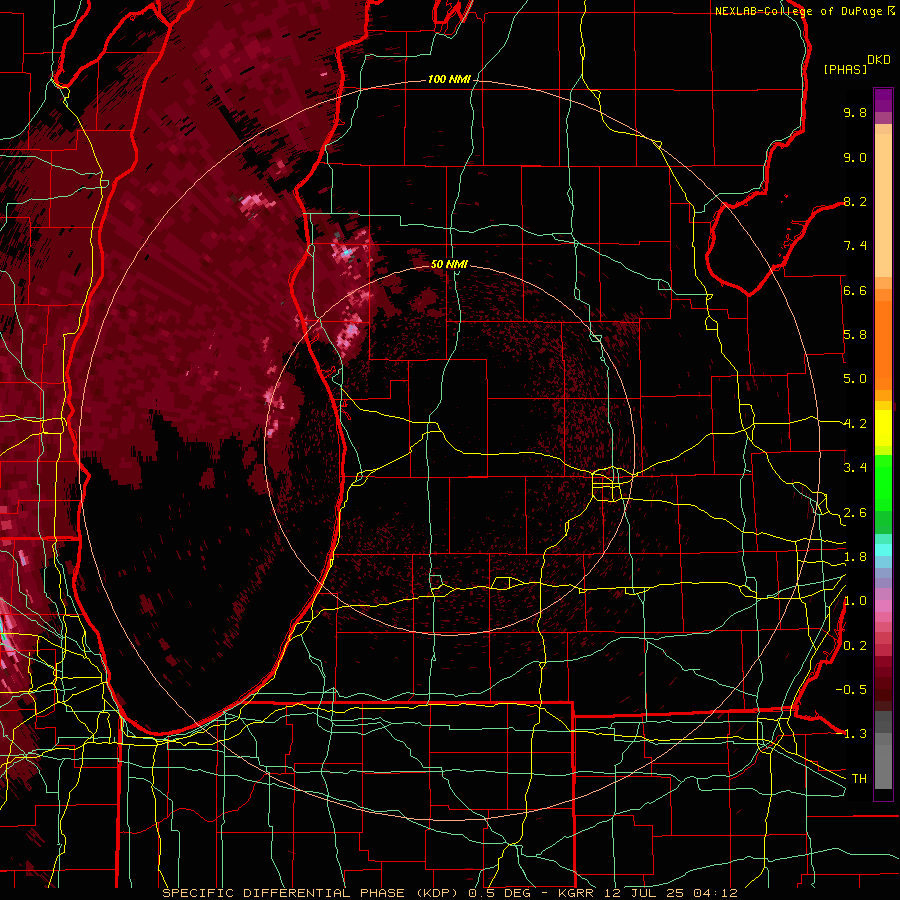Click the [PHAS] units label
The image size is (900, 900).
coord(845,70)
